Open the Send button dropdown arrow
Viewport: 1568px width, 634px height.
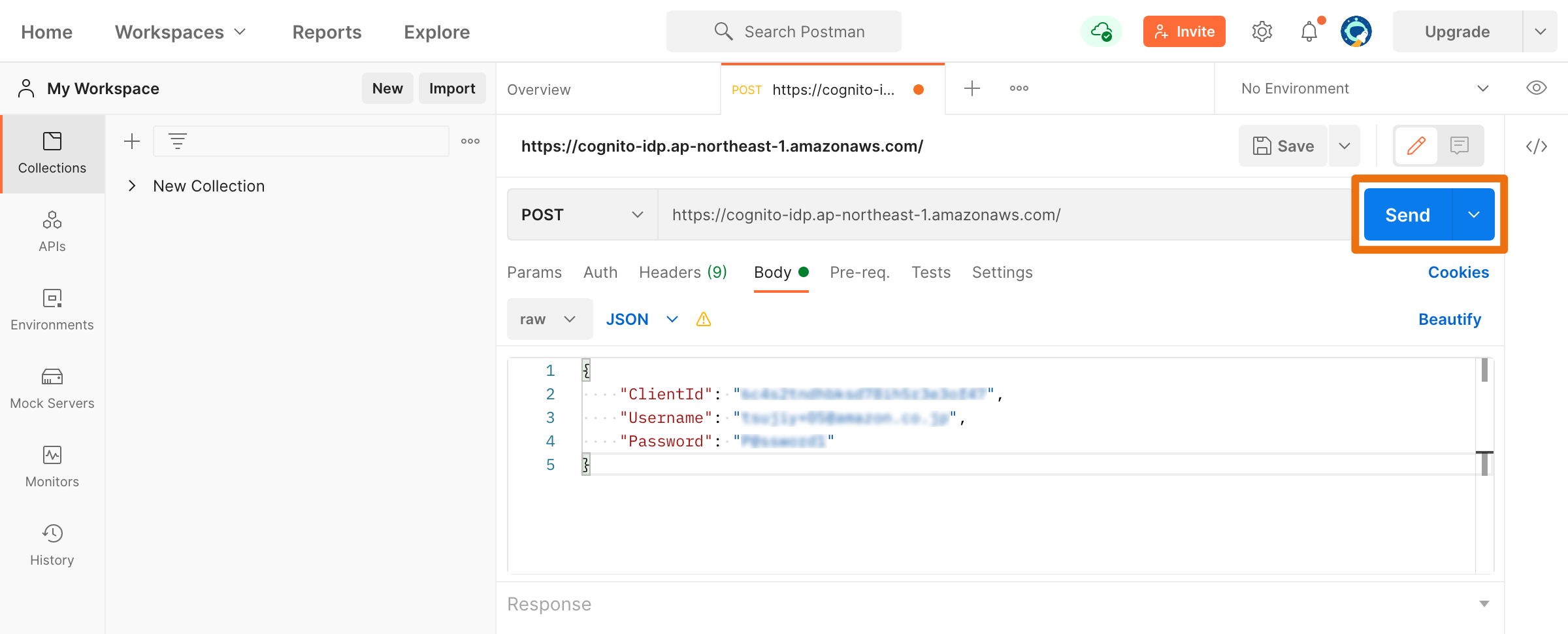[x=1474, y=214]
